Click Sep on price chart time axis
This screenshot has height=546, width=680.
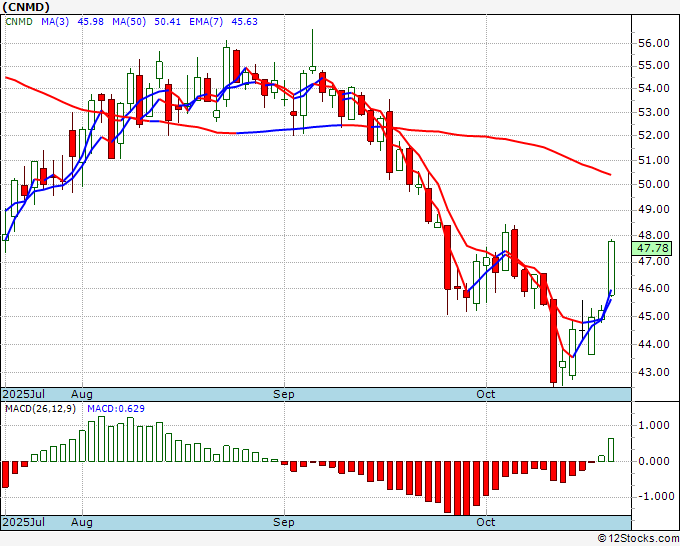284,394
